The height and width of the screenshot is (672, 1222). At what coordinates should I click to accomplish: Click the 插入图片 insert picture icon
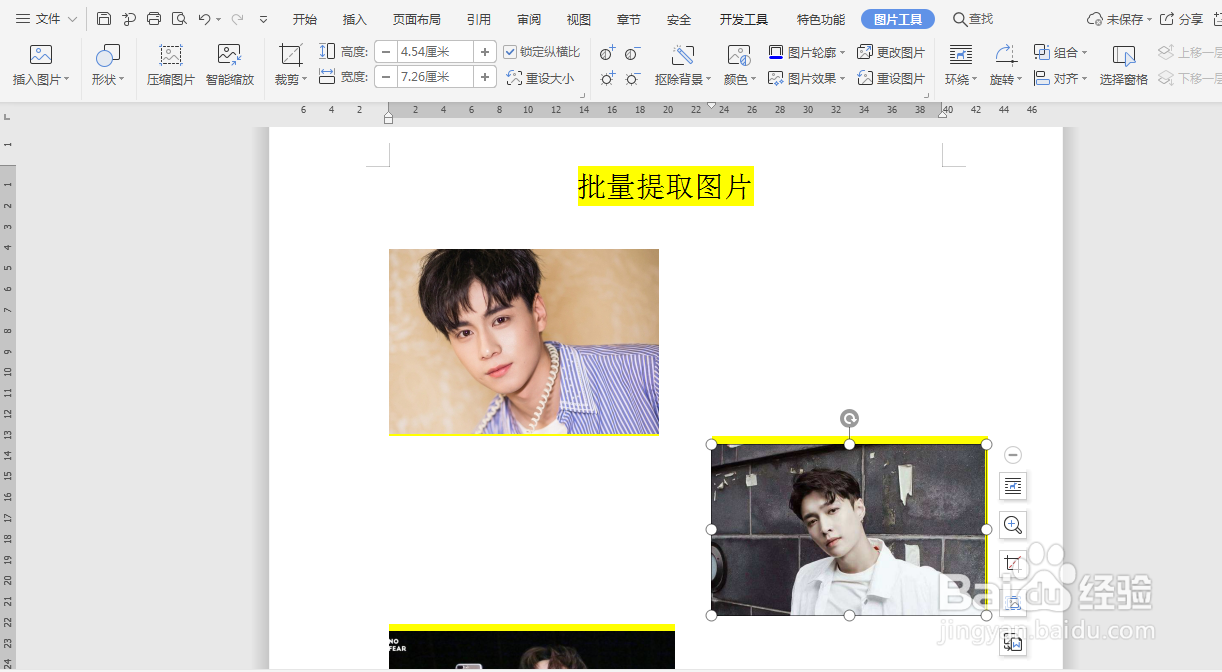(x=38, y=63)
